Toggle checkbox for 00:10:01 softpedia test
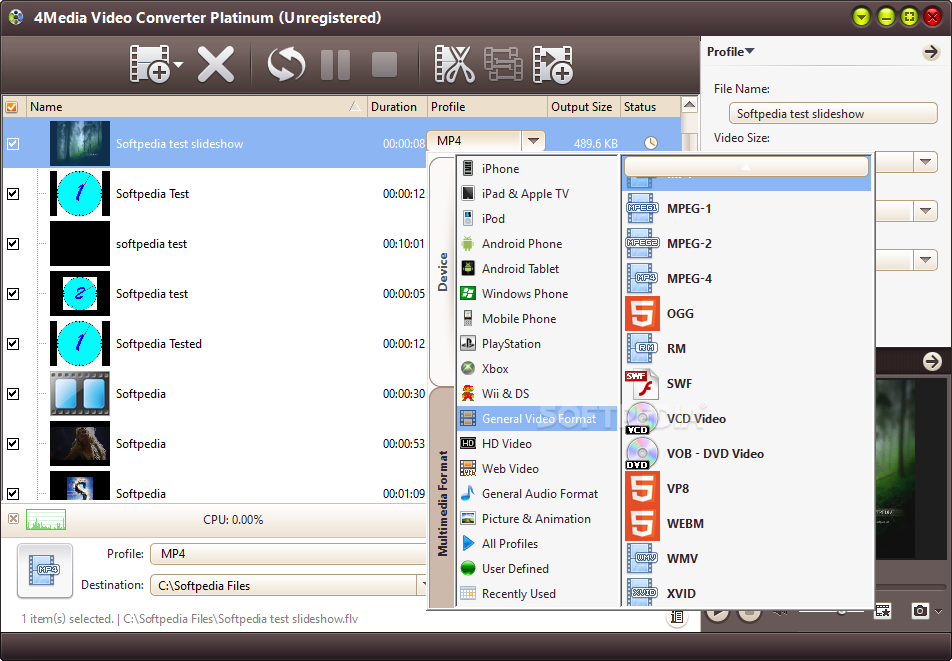952x661 pixels. 13,244
